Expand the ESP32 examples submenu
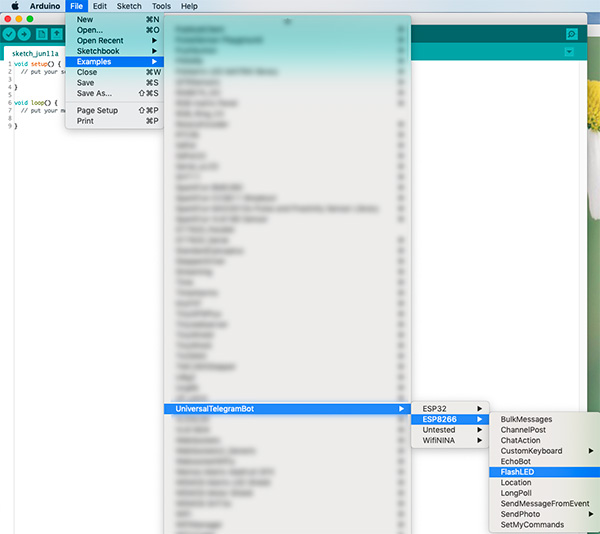Image resolution: width=600 pixels, height=534 pixels. 450,409
